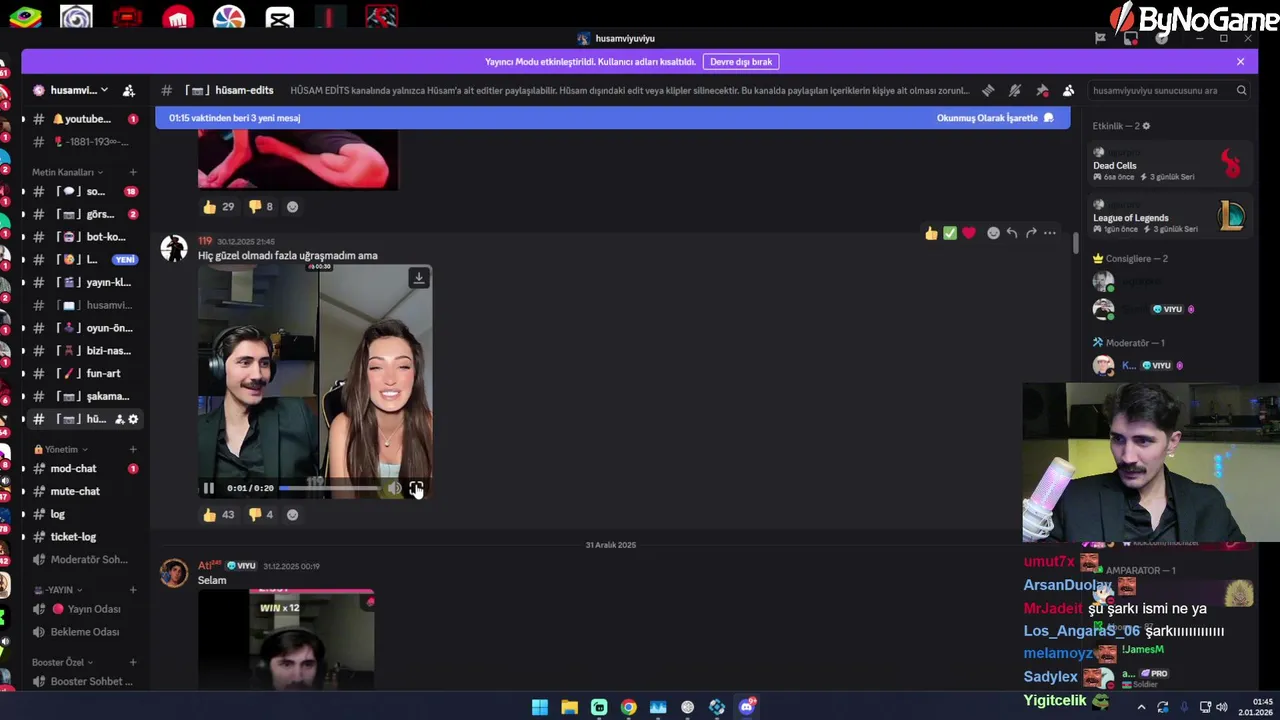Collapse Yönetim category
This screenshot has width=1280, height=720.
click(x=61, y=449)
